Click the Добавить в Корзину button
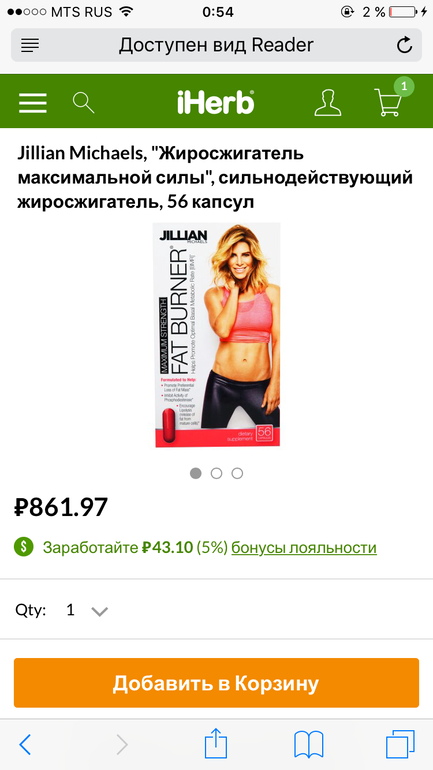The width and height of the screenshot is (433, 770). tap(216, 683)
